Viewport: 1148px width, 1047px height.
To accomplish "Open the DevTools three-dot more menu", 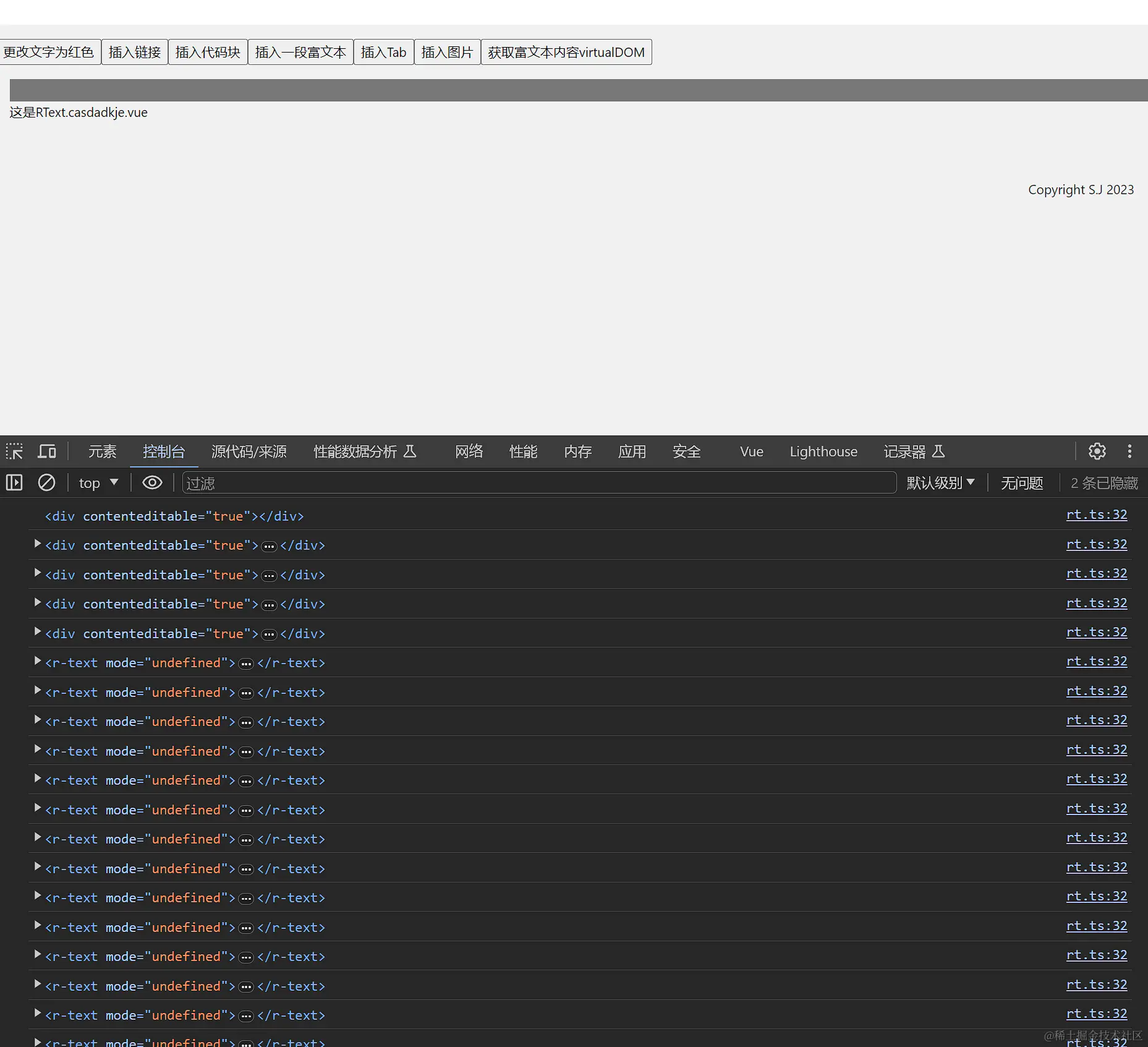I will click(1129, 451).
